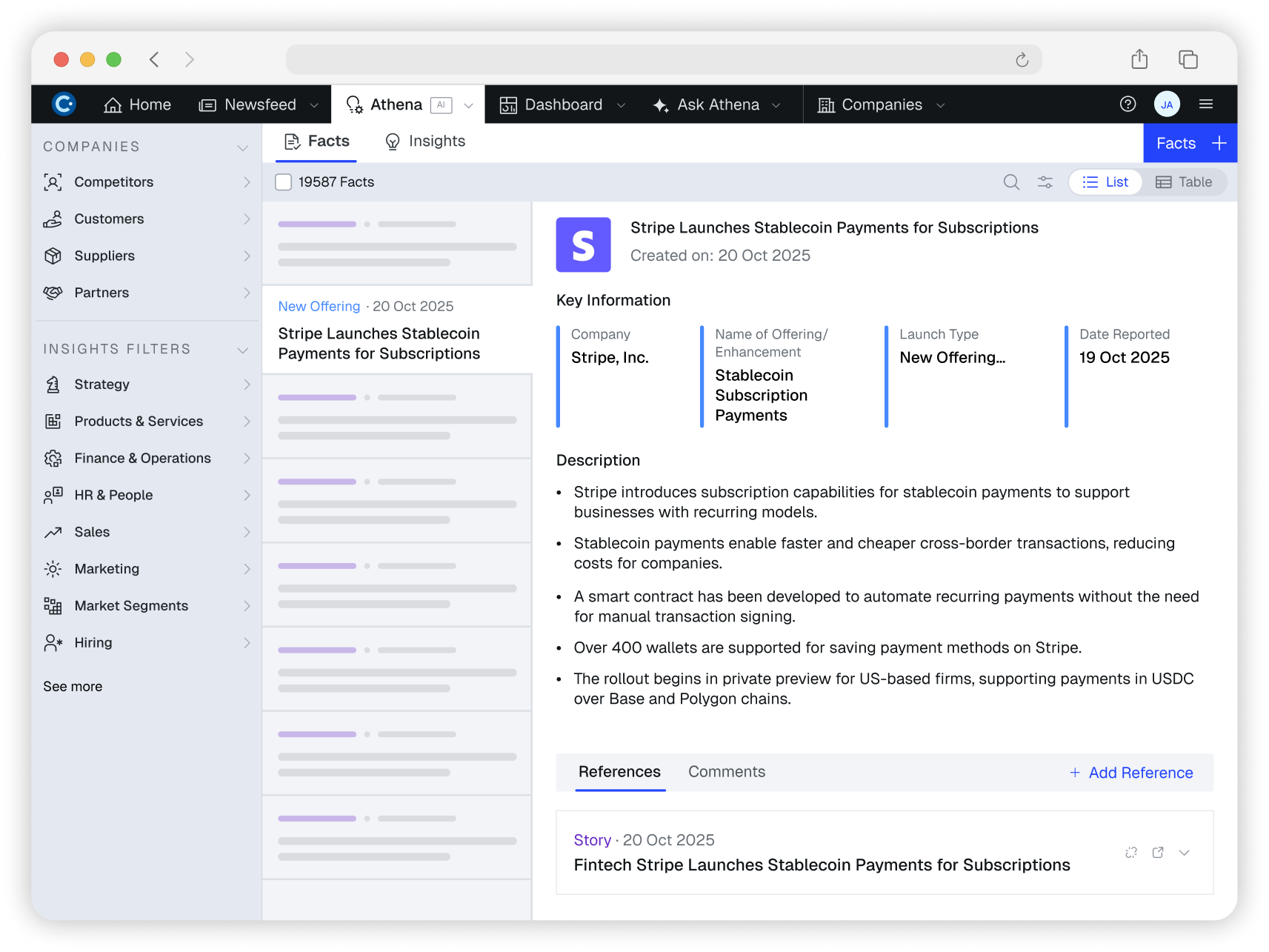This screenshot has height=952, width=1269.
Task: Open the facts search magnifier
Action: pos(1010,182)
